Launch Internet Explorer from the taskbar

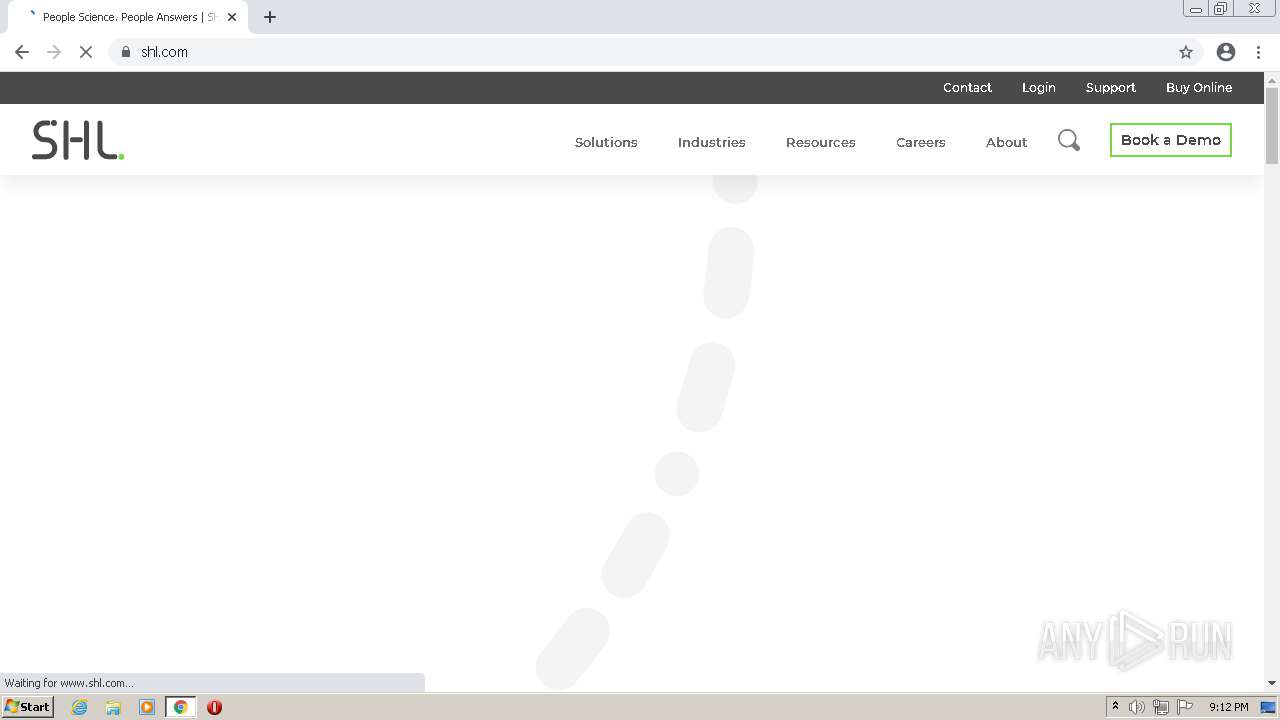pos(80,707)
